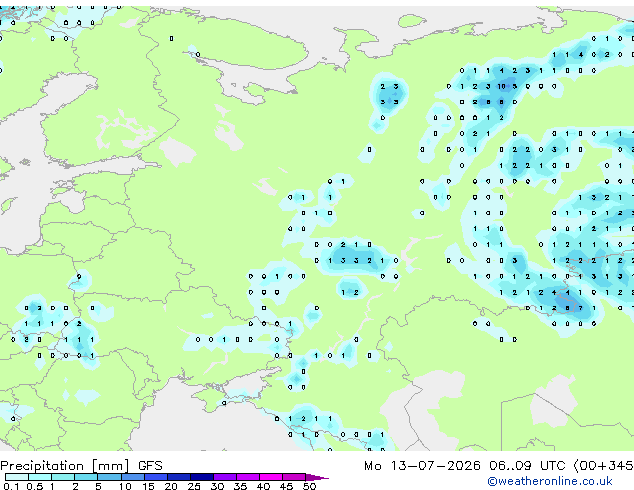Click the legend label '45'
This screenshot has width=634, height=490.
[286, 486]
